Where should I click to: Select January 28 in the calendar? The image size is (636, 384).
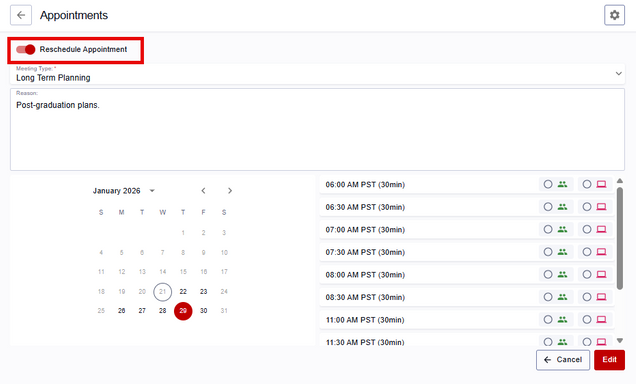pyautogui.click(x=163, y=311)
